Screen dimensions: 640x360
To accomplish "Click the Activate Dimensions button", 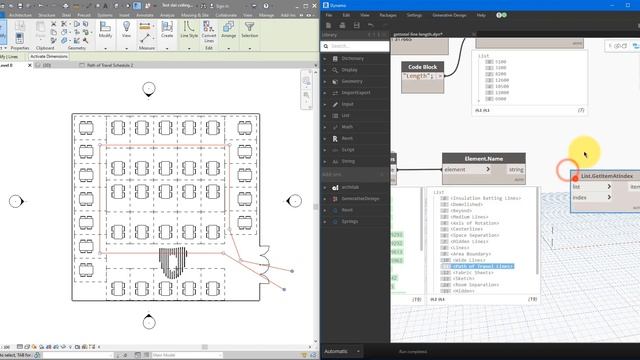I will coord(49,57).
